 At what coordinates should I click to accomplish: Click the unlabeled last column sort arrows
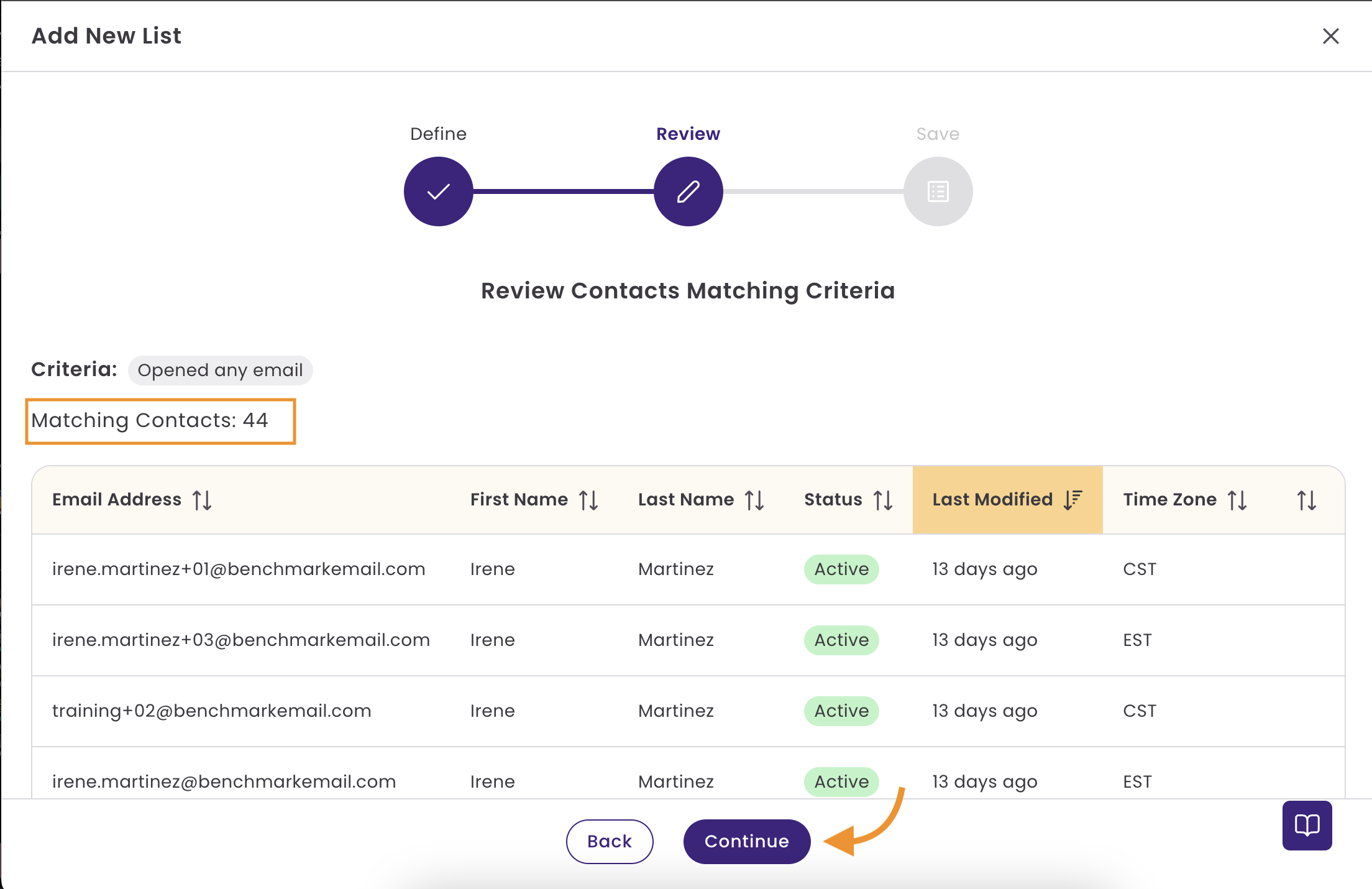coord(1306,500)
